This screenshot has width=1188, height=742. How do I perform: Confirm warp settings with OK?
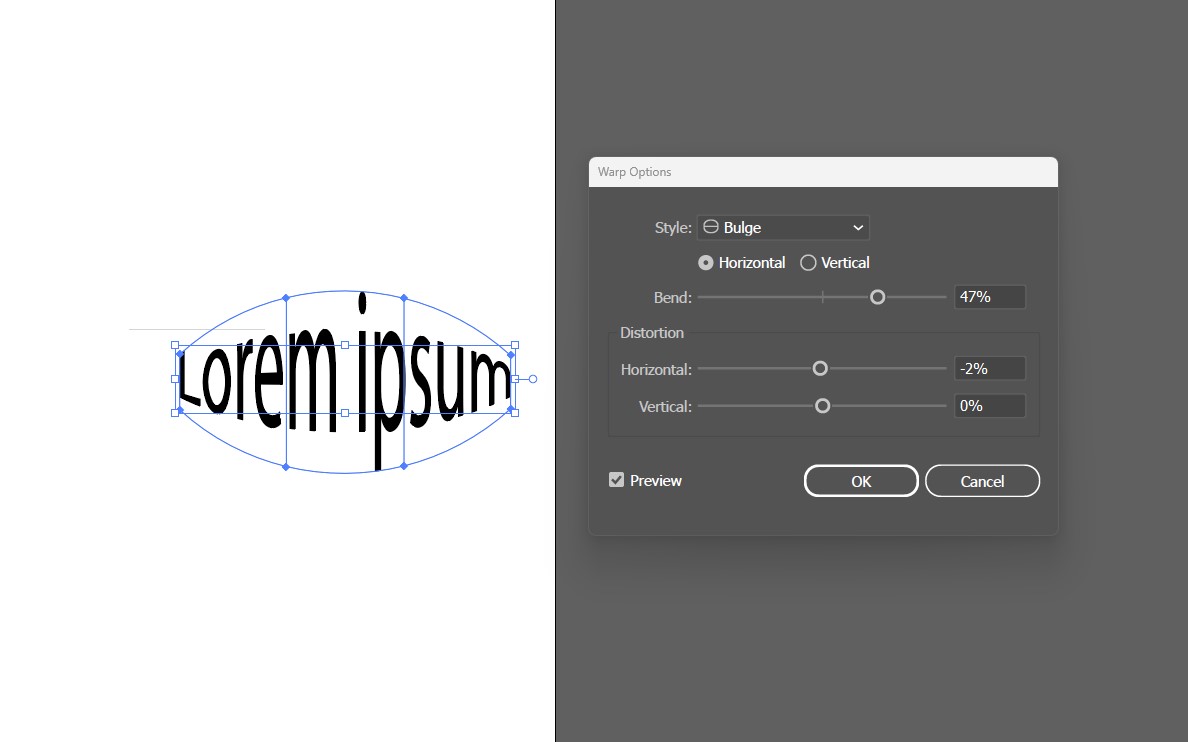pos(861,480)
